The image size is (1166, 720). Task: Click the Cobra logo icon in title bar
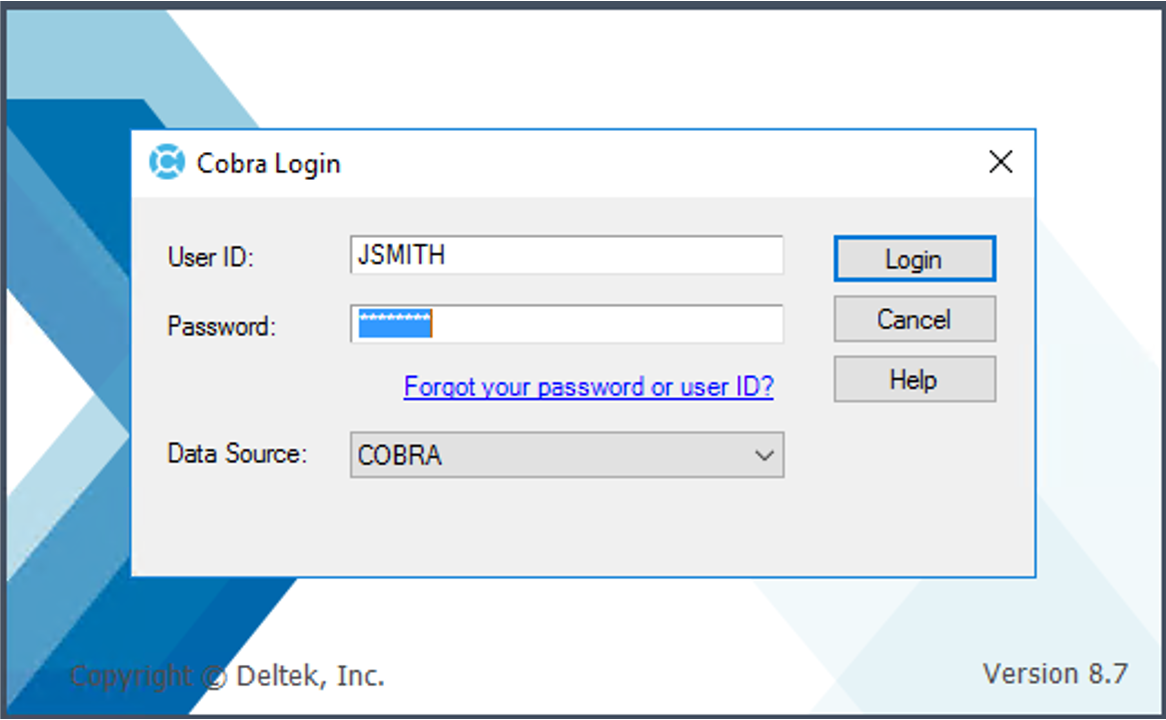[166, 162]
